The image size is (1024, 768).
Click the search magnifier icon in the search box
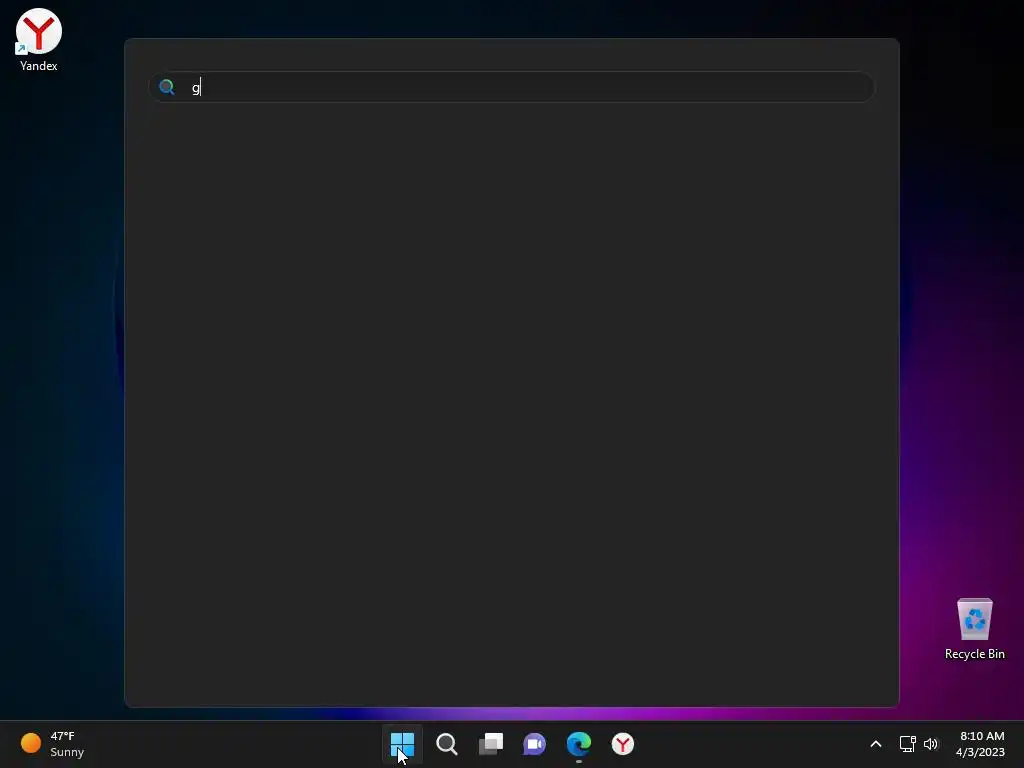tap(167, 87)
